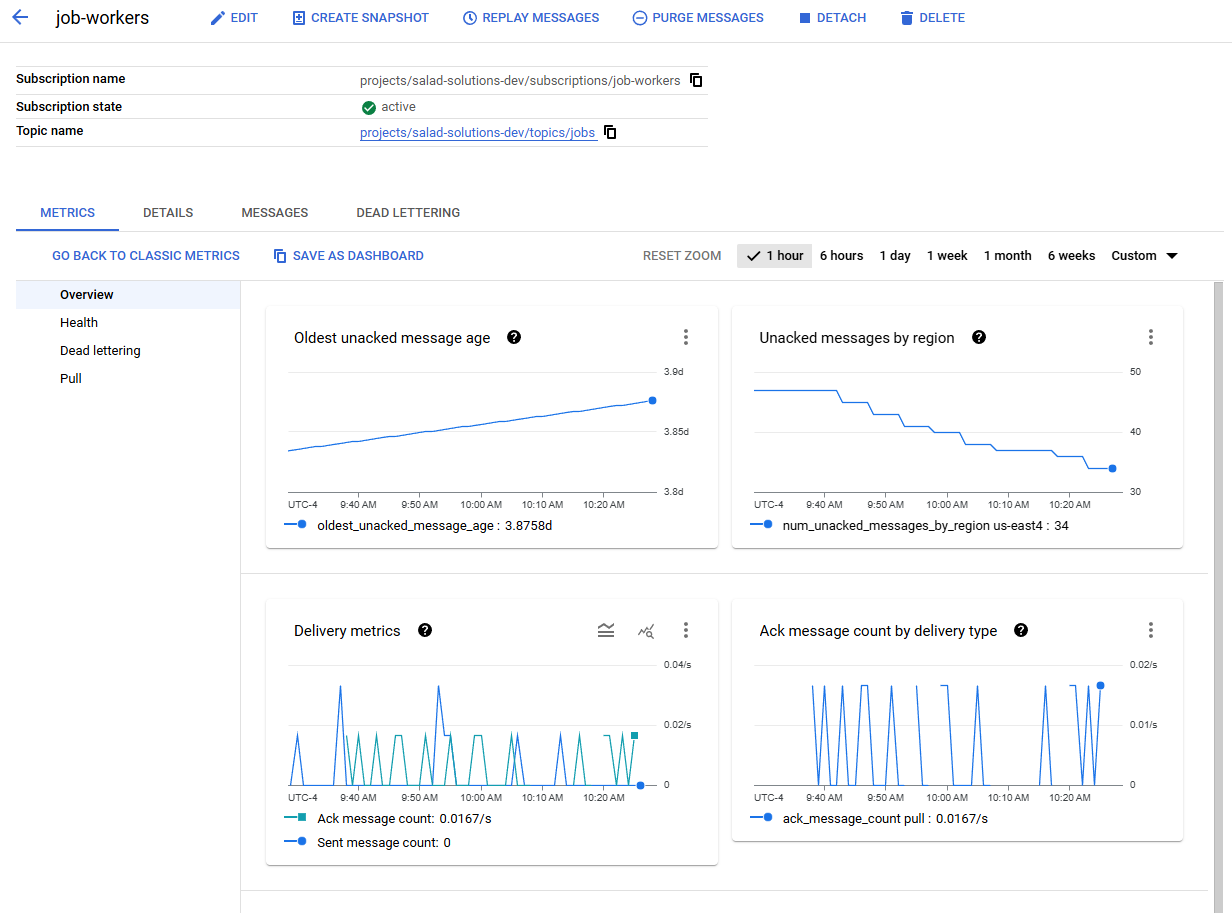
Task: Select the 1 day time range
Action: pyautogui.click(x=895, y=256)
